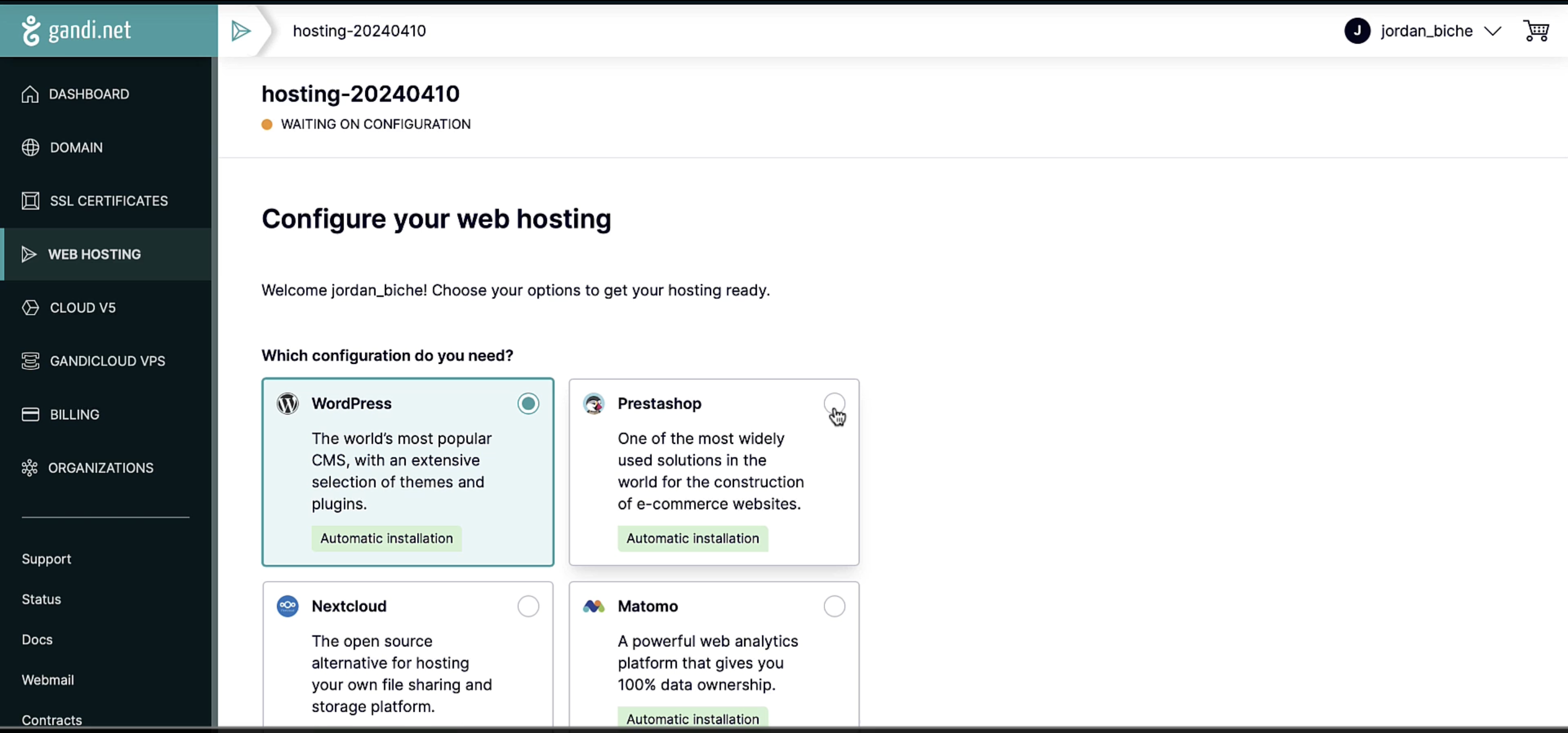Click the J user avatar
This screenshot has height=733, width=1568.
pos(1357,30)
